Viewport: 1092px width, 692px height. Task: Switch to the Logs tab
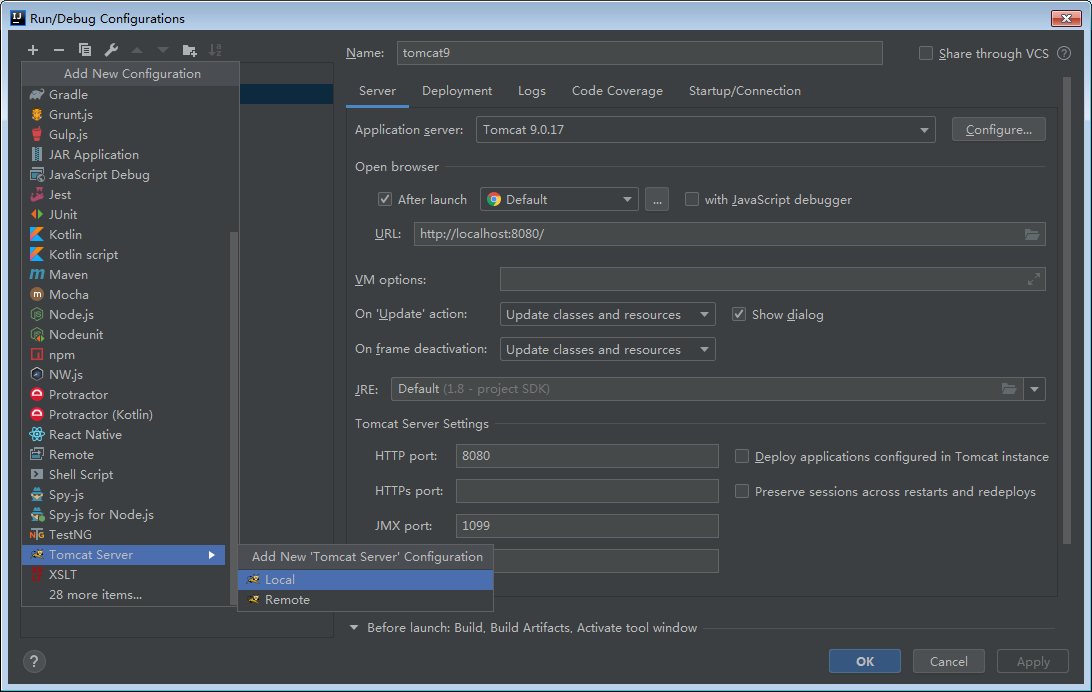click(x=531, y=91)
